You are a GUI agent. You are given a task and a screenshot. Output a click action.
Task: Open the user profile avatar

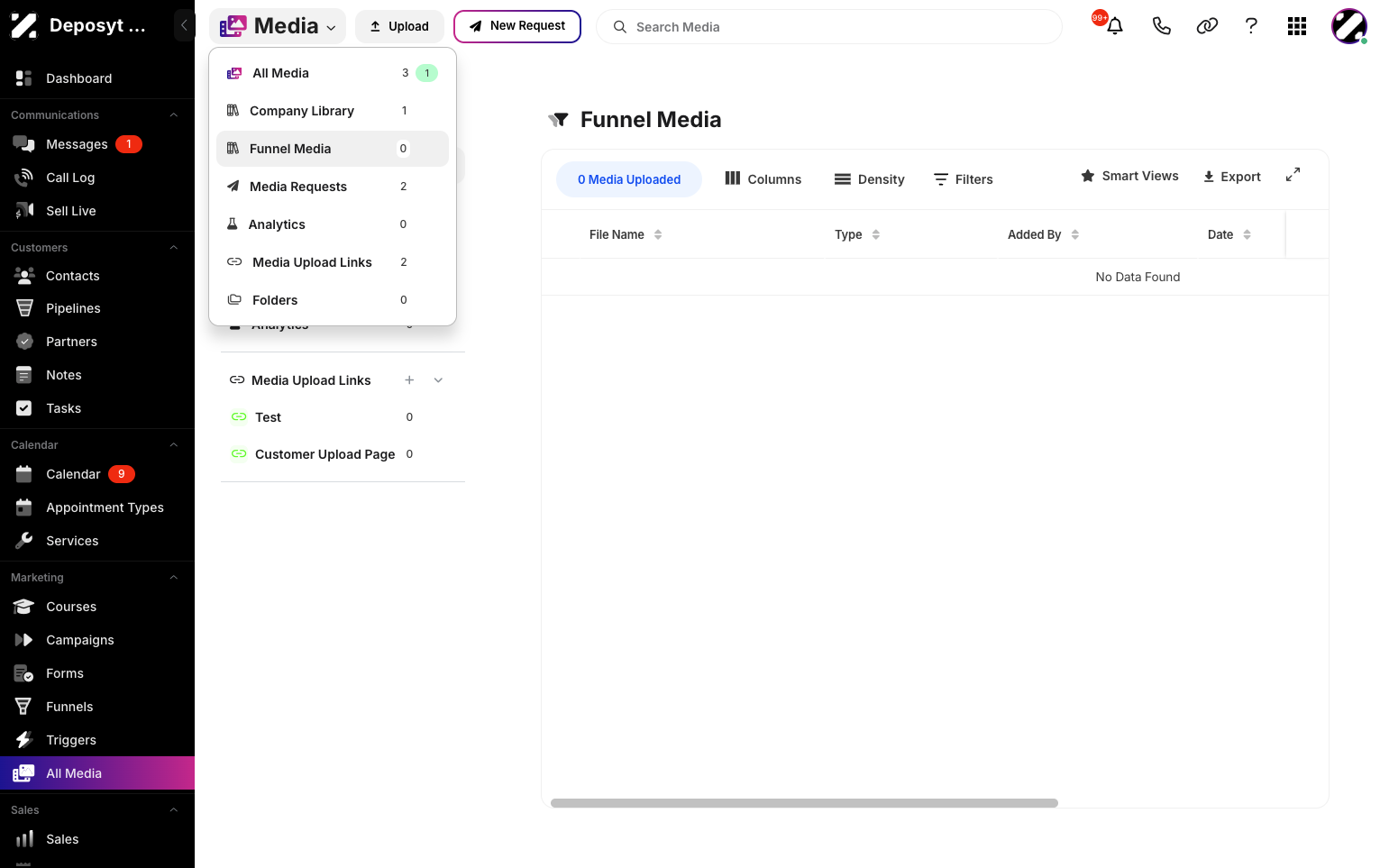1349,26
